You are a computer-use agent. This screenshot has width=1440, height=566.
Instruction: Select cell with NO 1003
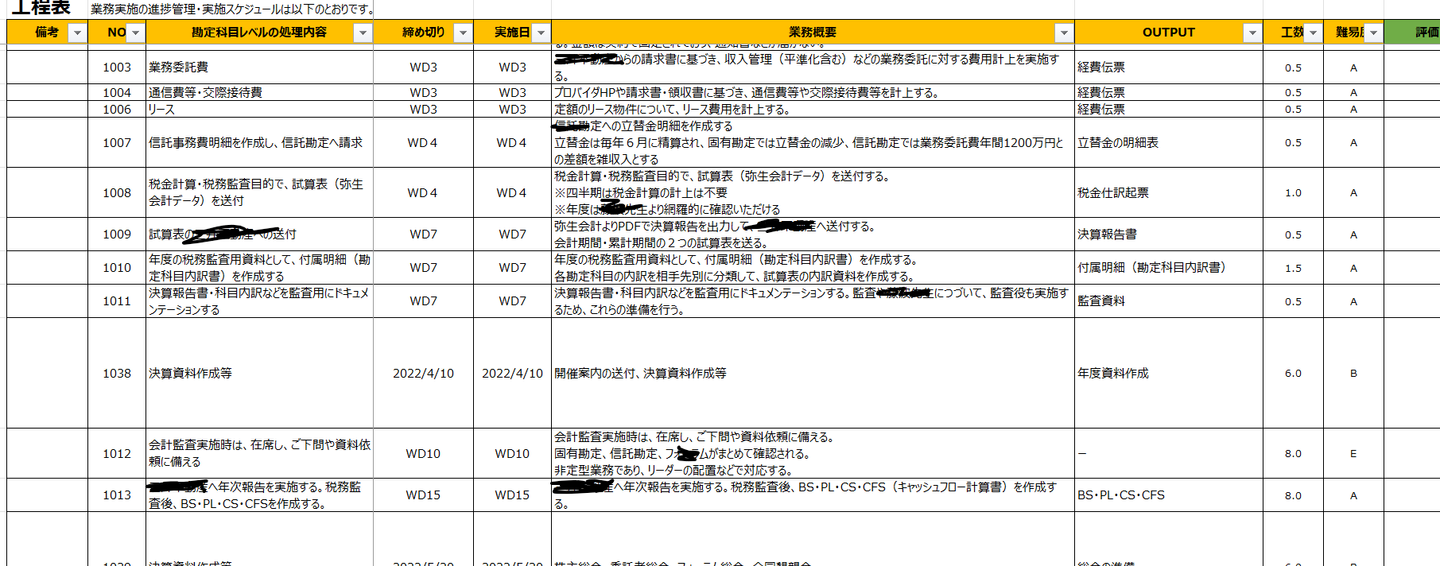tap(117, 67)
